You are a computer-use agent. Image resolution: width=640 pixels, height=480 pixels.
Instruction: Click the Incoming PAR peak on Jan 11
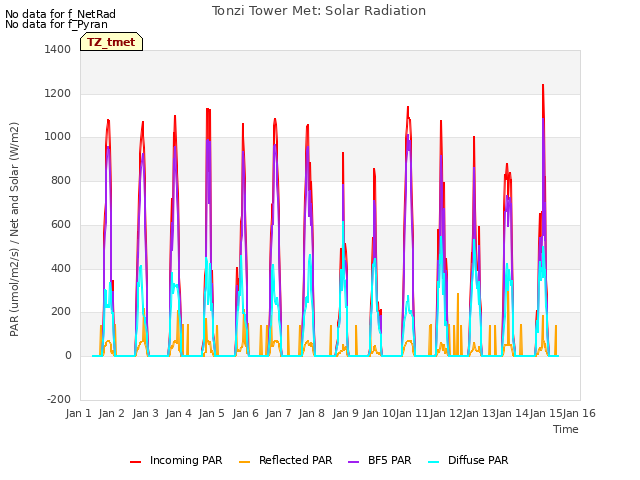(x=408, y=107)
